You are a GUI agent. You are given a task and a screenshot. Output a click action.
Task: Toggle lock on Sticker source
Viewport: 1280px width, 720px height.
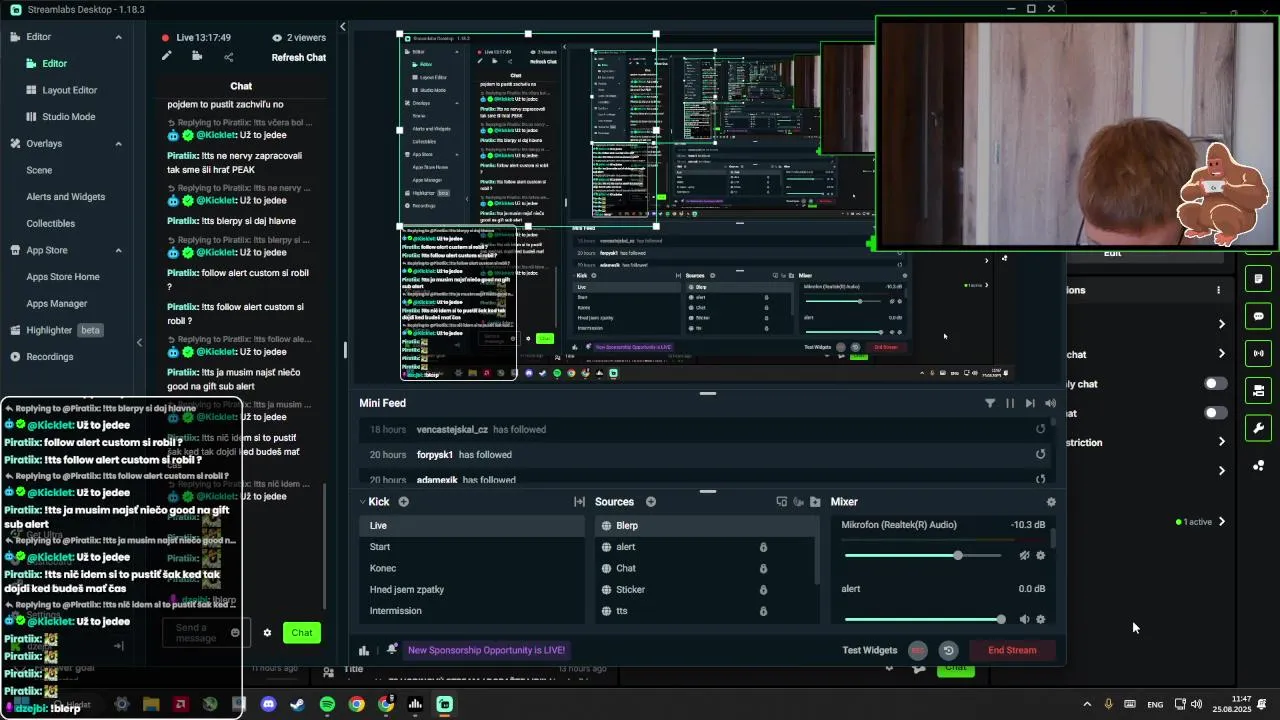tap(763, 590)
